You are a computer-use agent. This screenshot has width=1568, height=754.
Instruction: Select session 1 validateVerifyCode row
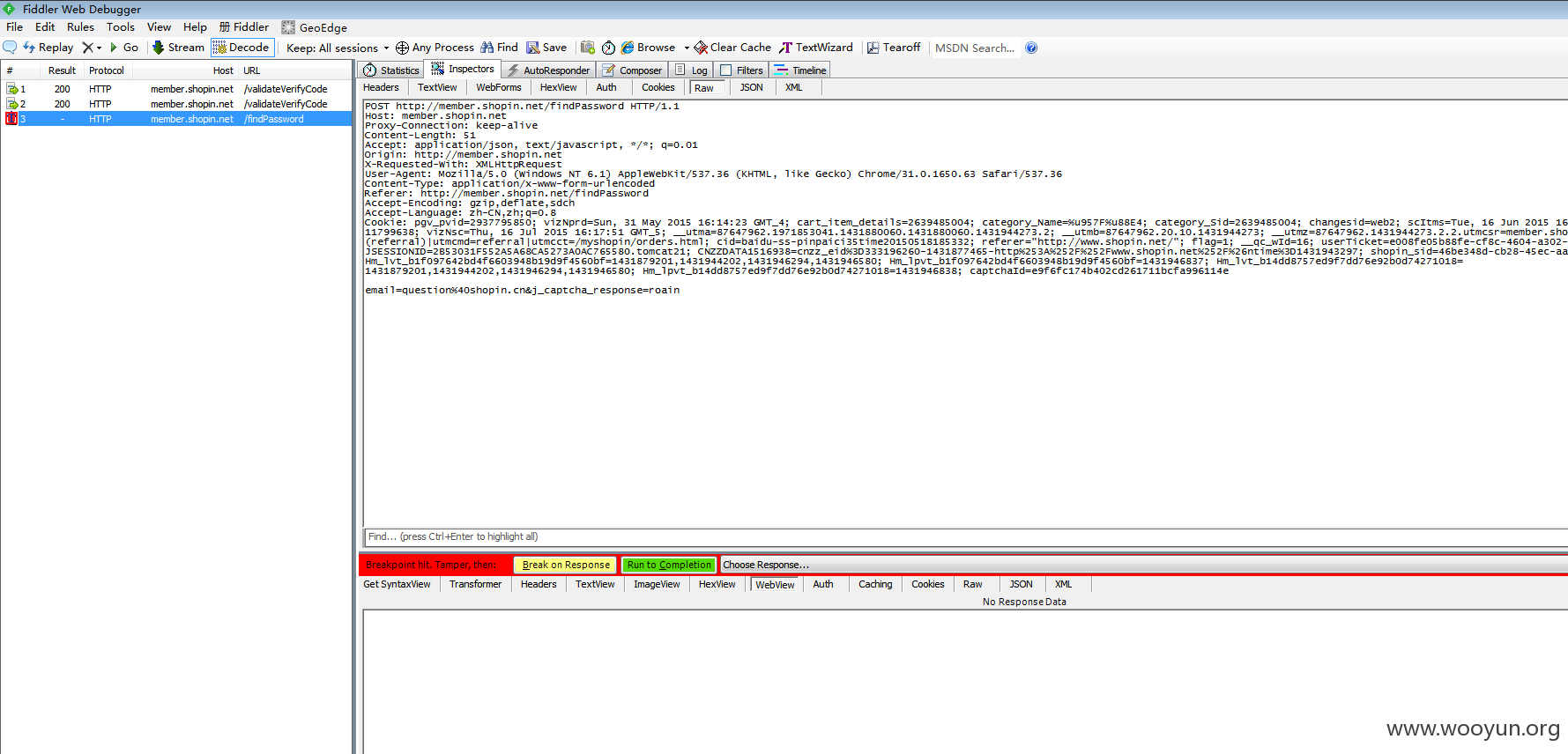[176, 89]
